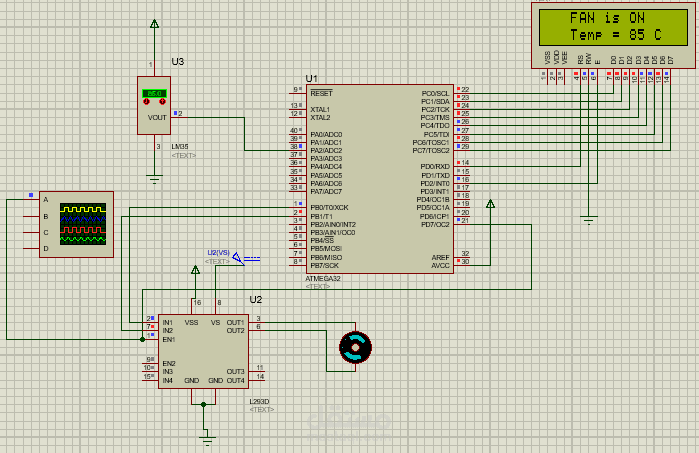Select the power terminal wired to AVCC
Image resolution: width=699 pixels, height=453 pixels.
point(490,204)
